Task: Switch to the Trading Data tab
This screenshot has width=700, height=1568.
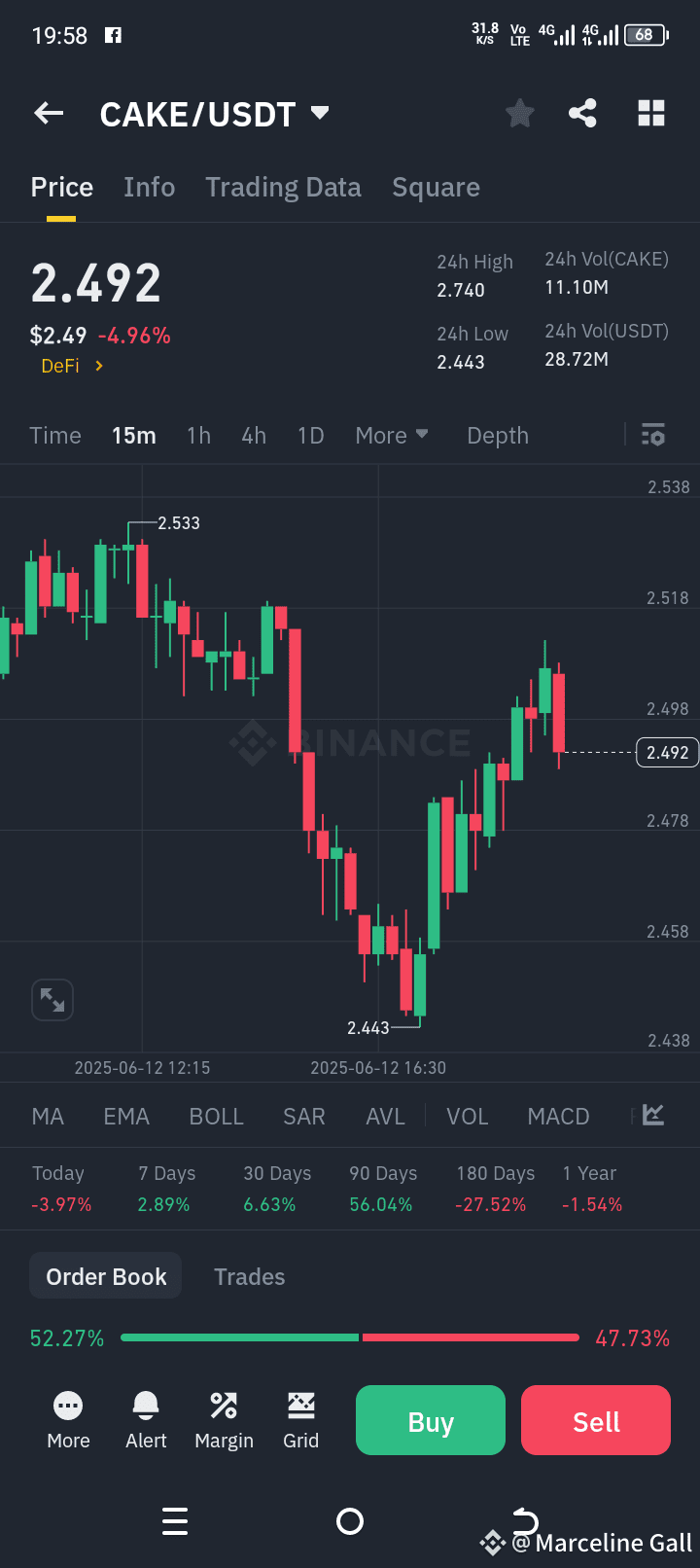Action: (x=283, y=186)
